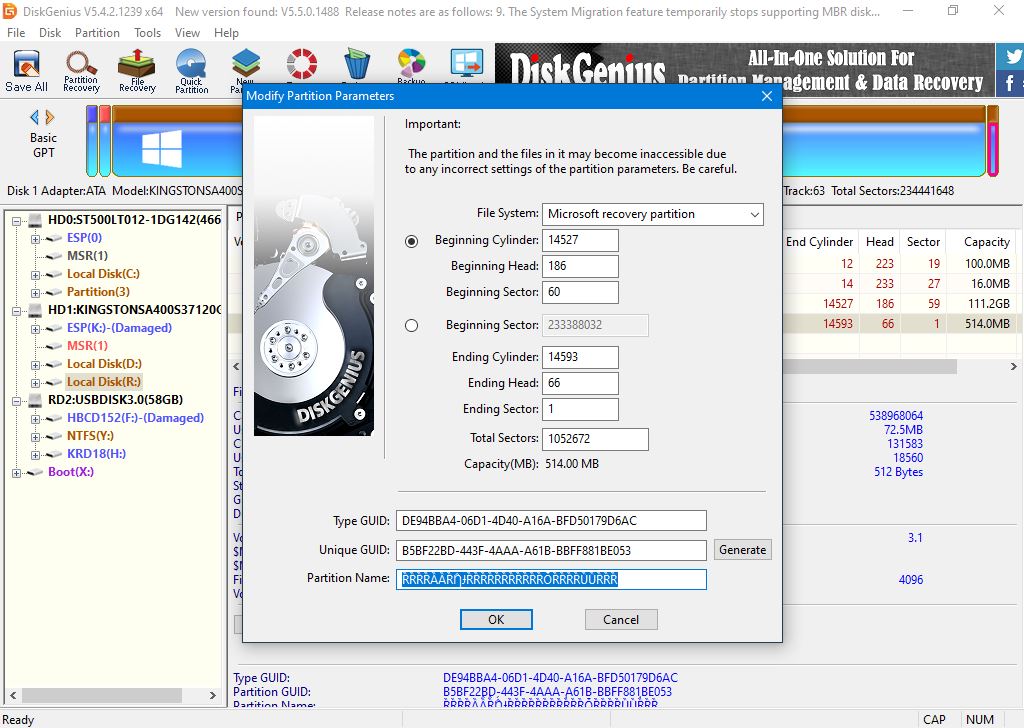
Task: Expand the Local Disk(D:) tree node
Action: click(36, 364)
